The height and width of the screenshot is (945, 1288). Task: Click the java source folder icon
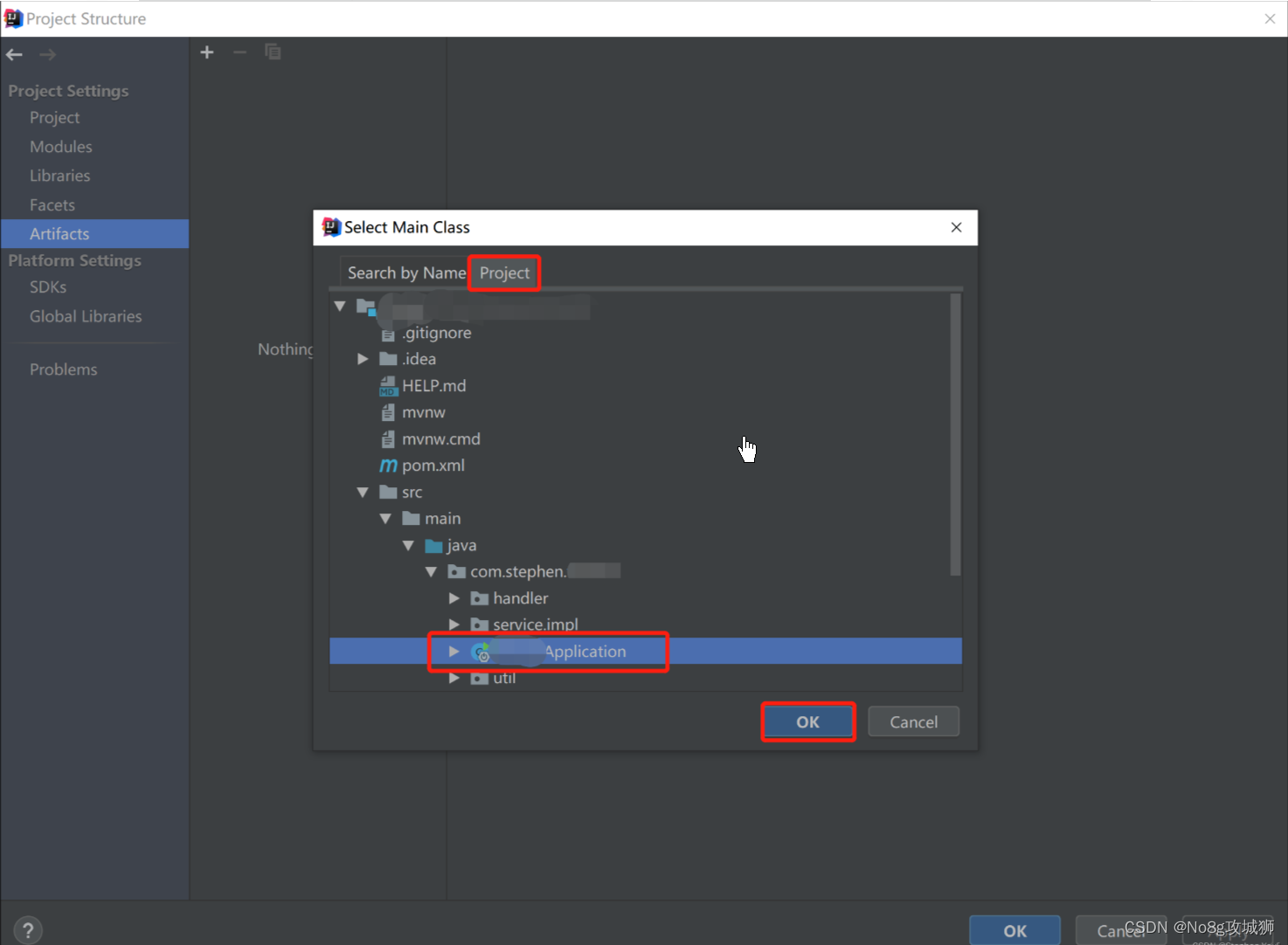click(433, 546)
